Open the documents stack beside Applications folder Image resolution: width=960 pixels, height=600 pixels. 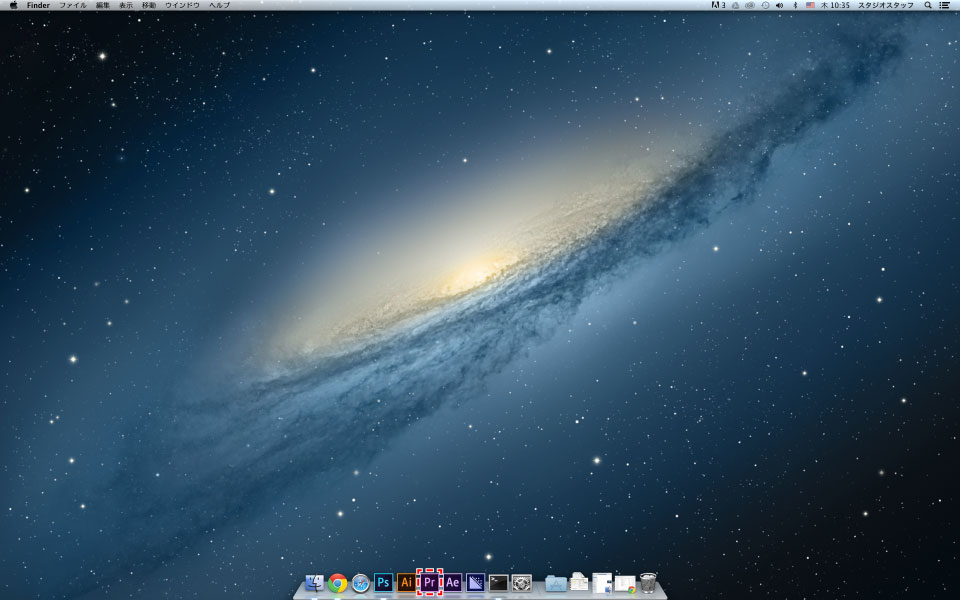click(x=579, y=582)
